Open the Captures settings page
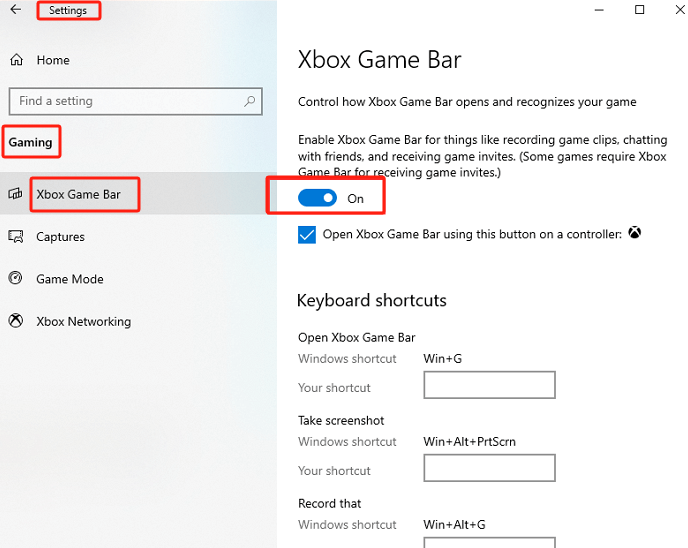This screenshot has height=548, width=688. pos(60,237)
